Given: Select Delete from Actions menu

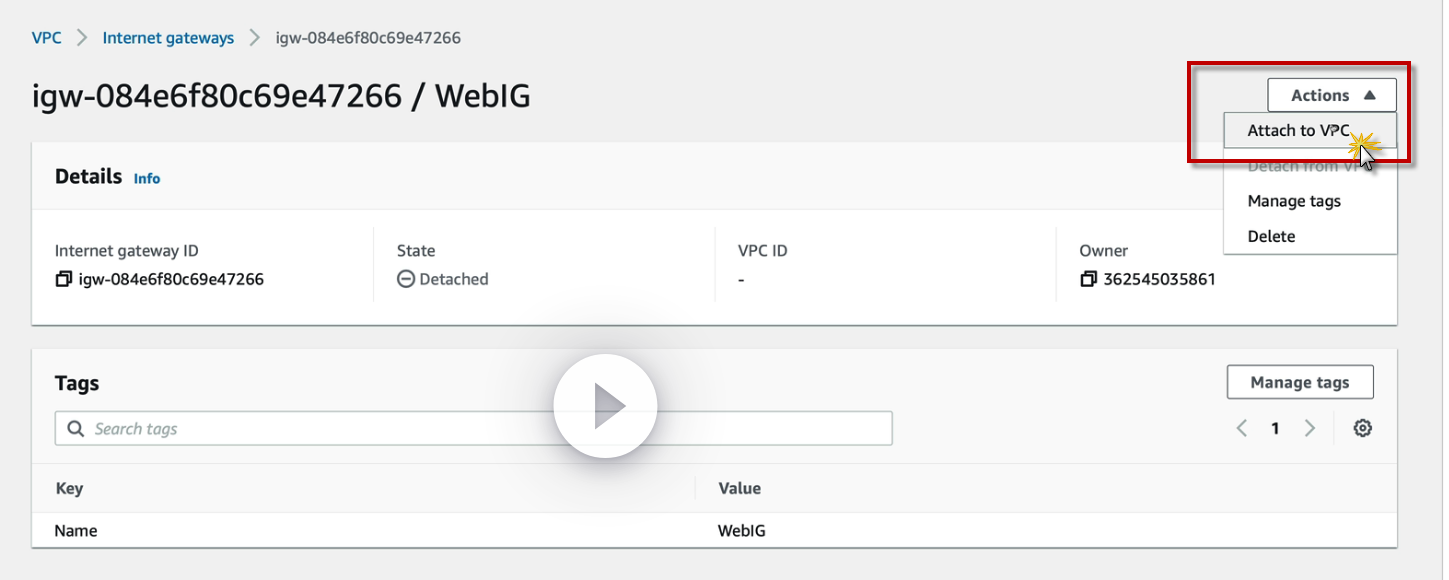Looking at the screenshot, I should click(1271, 236).
